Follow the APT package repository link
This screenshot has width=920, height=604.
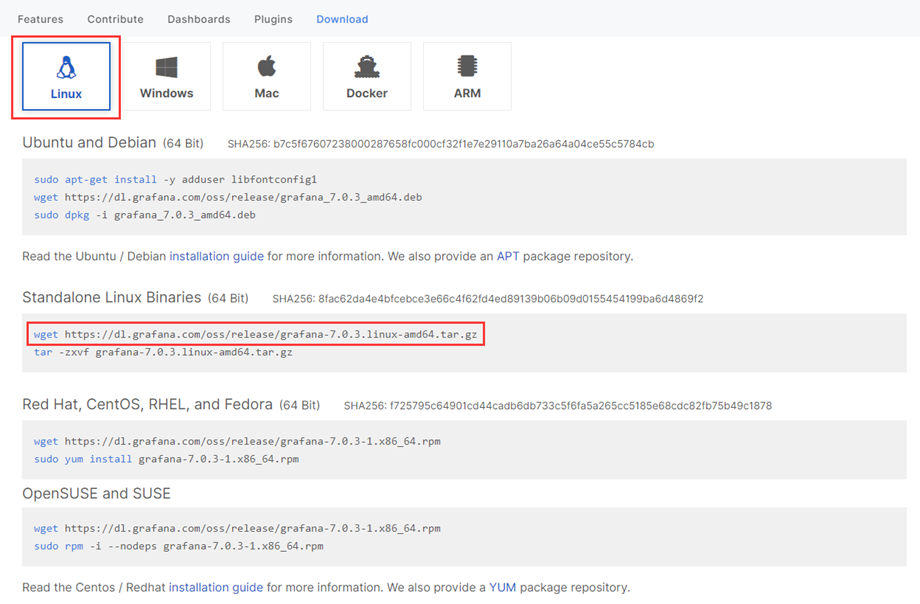pyautogui.click(x=508, y=257)
